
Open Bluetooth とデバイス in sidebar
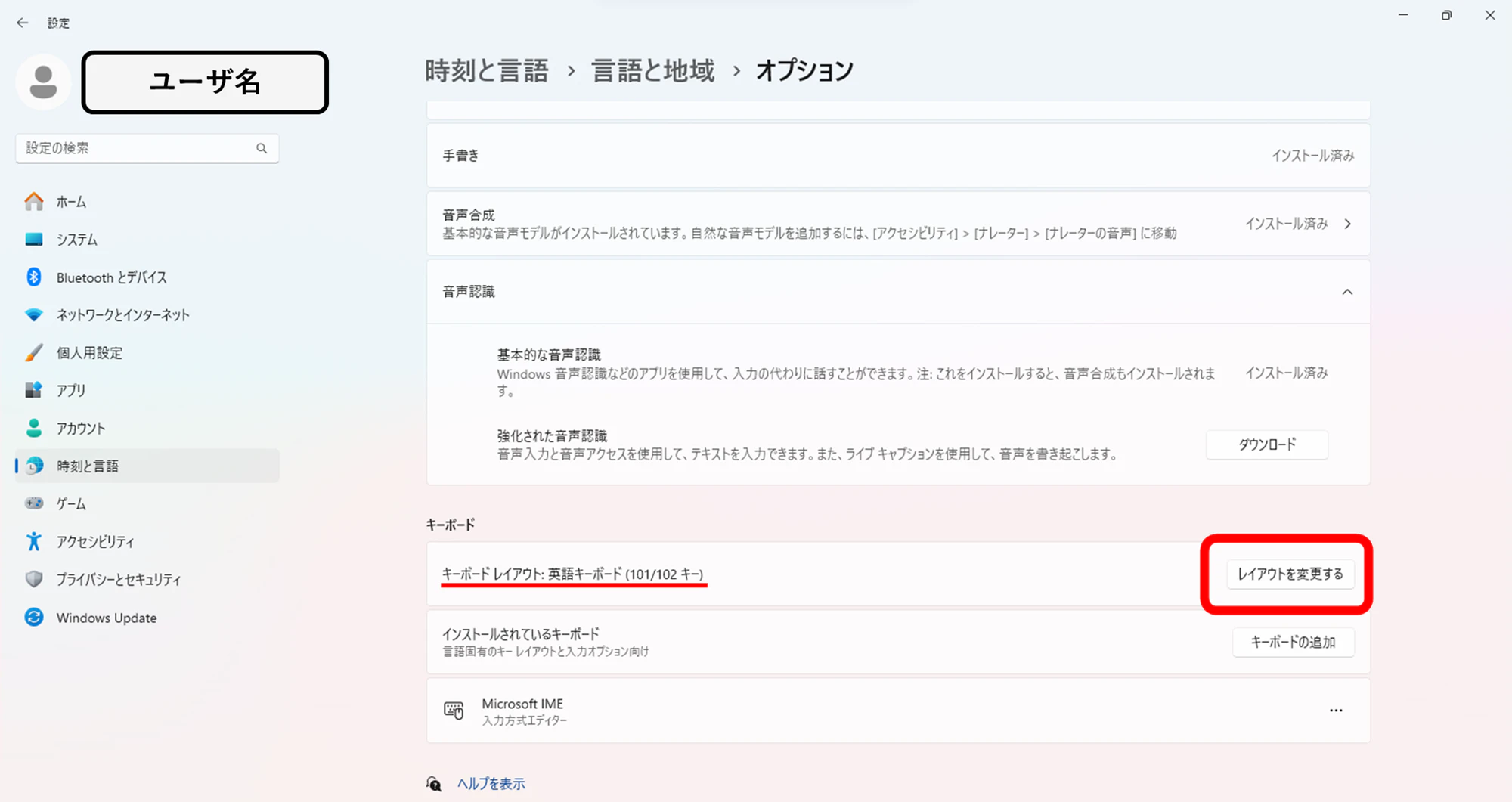pos(147,277)
